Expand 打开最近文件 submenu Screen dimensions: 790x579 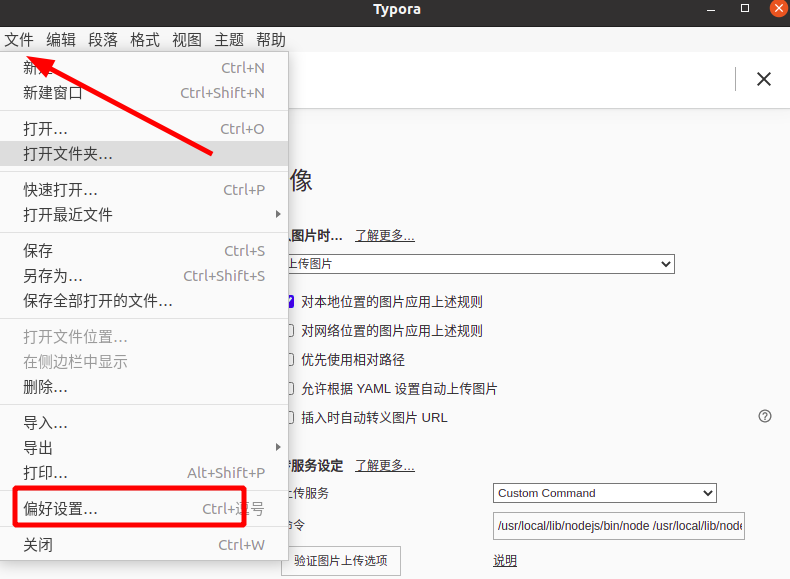point(144,215)
